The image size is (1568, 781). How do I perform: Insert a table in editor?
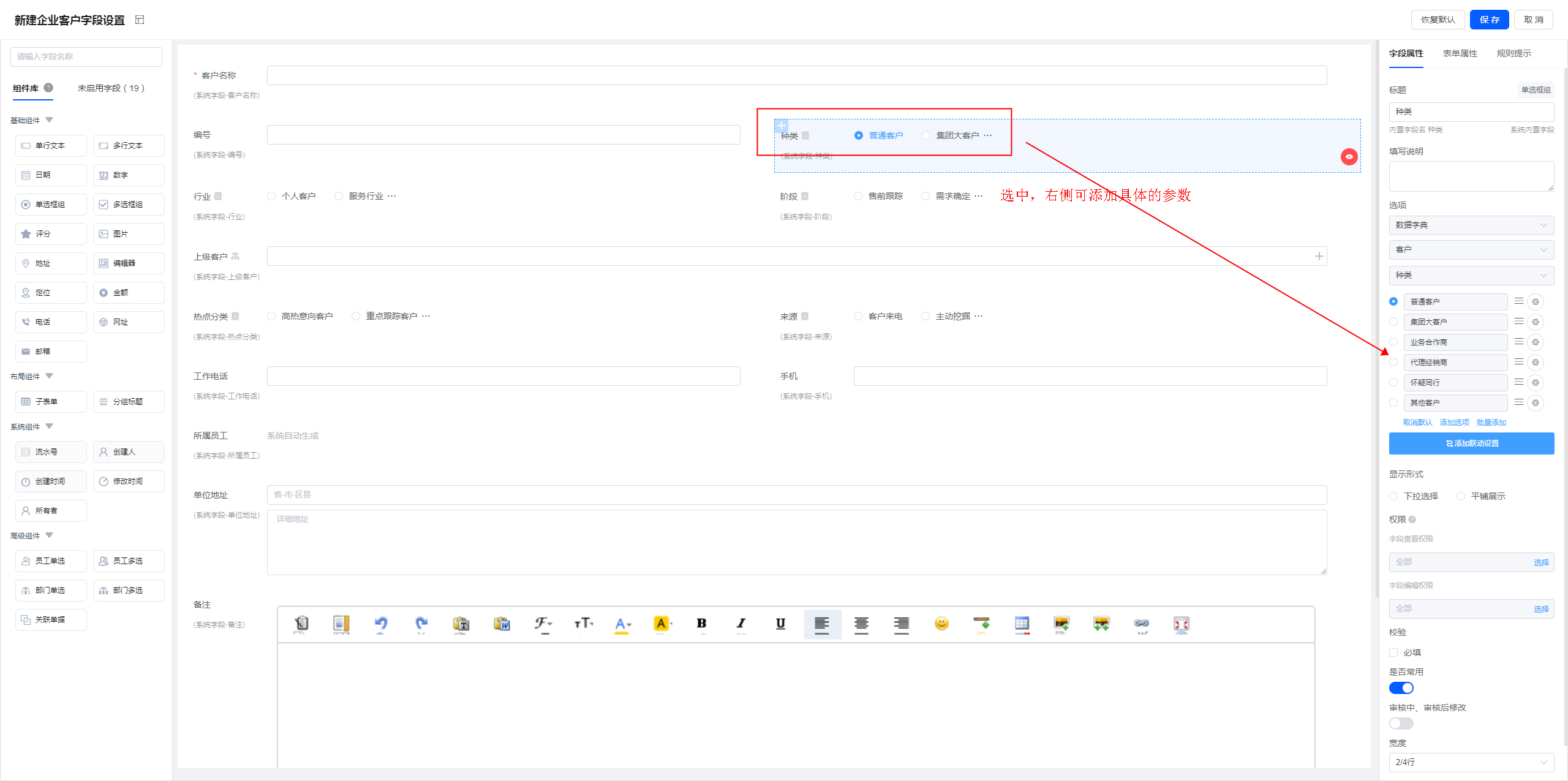pyautogui.click(x=1022, y=624)
